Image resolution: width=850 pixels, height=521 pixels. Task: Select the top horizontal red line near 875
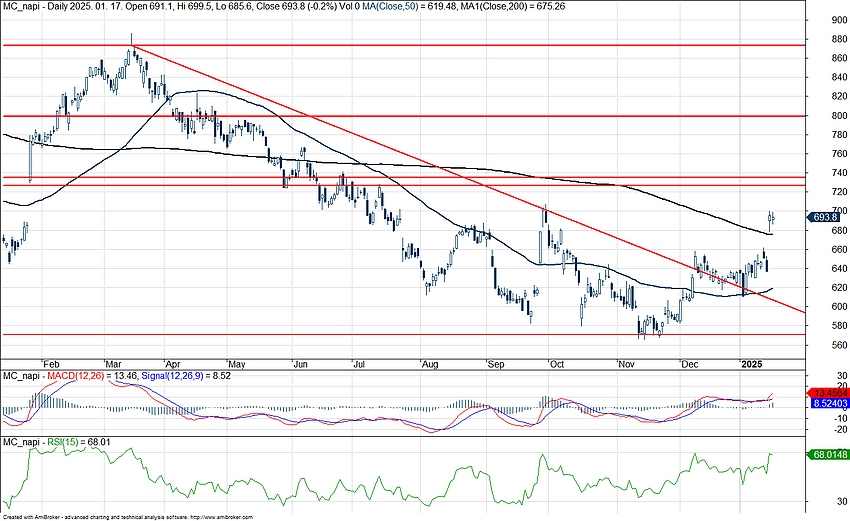click(x=400, y=45)
